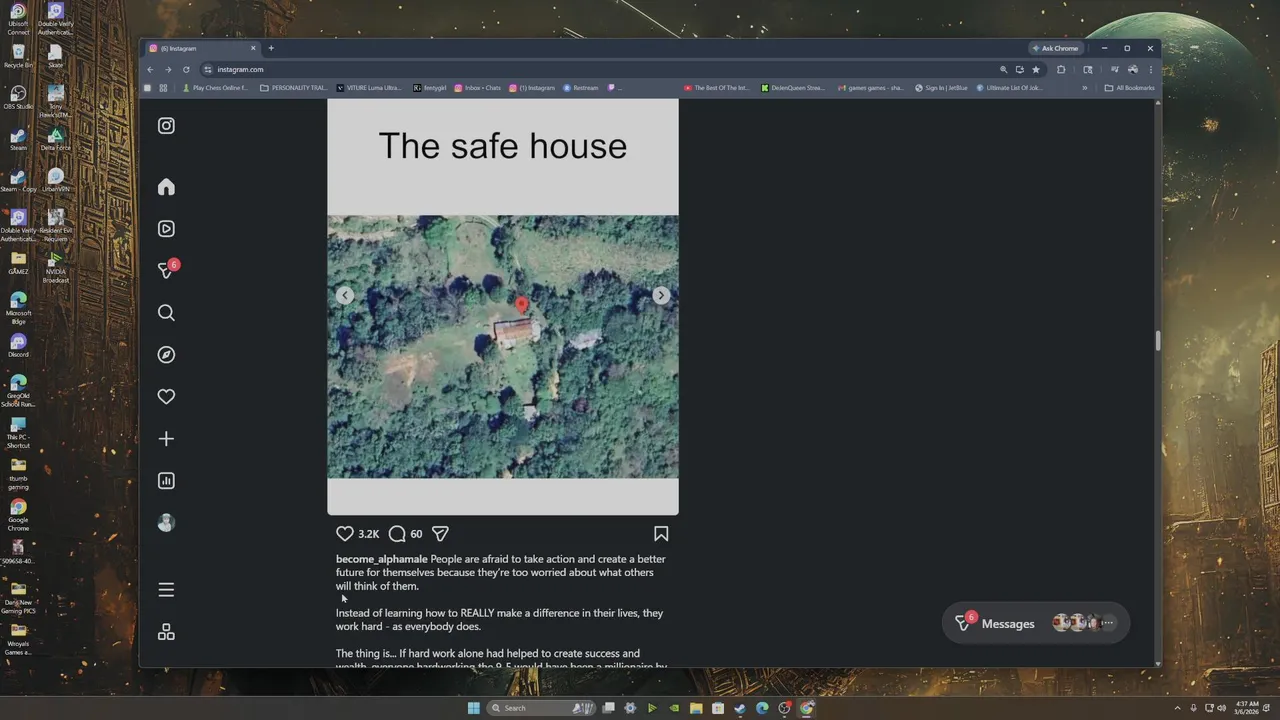Open the Sign In | JetBlue bookmark
The width and height of the screenshot is (1280, 720).
(942, 88)
